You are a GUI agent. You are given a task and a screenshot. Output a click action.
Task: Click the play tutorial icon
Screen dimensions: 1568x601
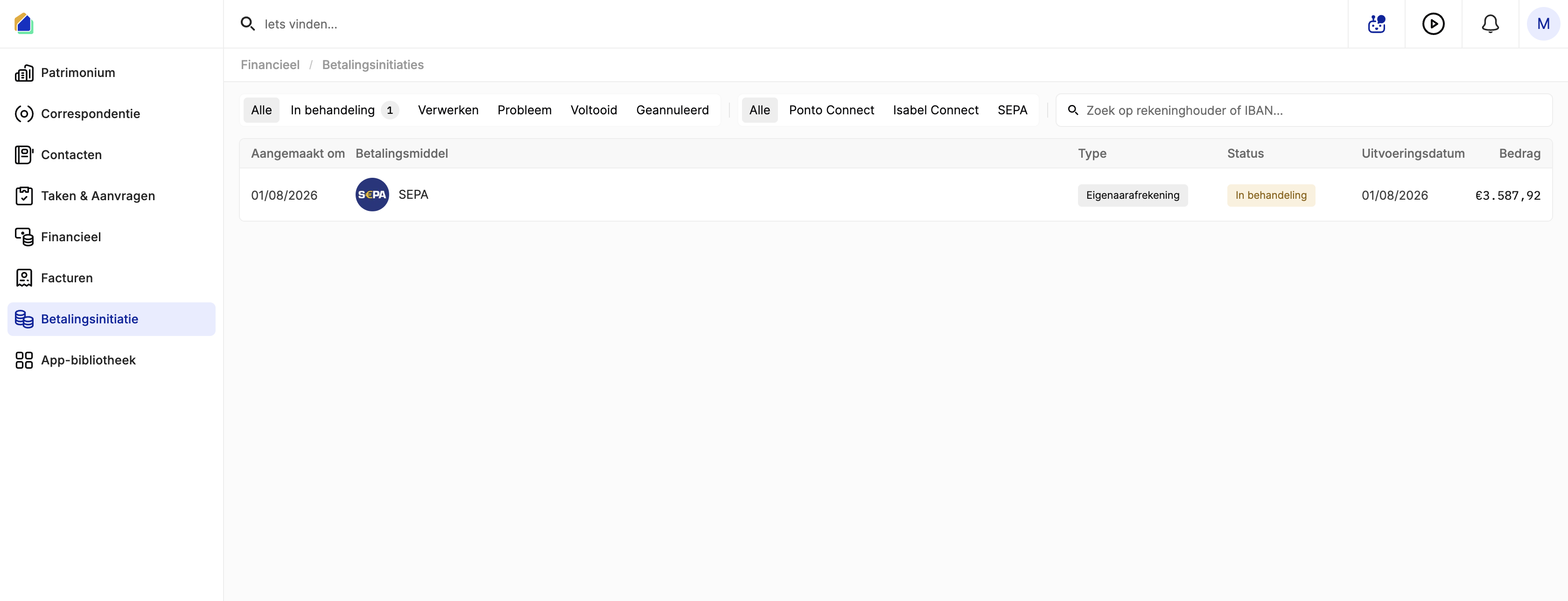1433,24
